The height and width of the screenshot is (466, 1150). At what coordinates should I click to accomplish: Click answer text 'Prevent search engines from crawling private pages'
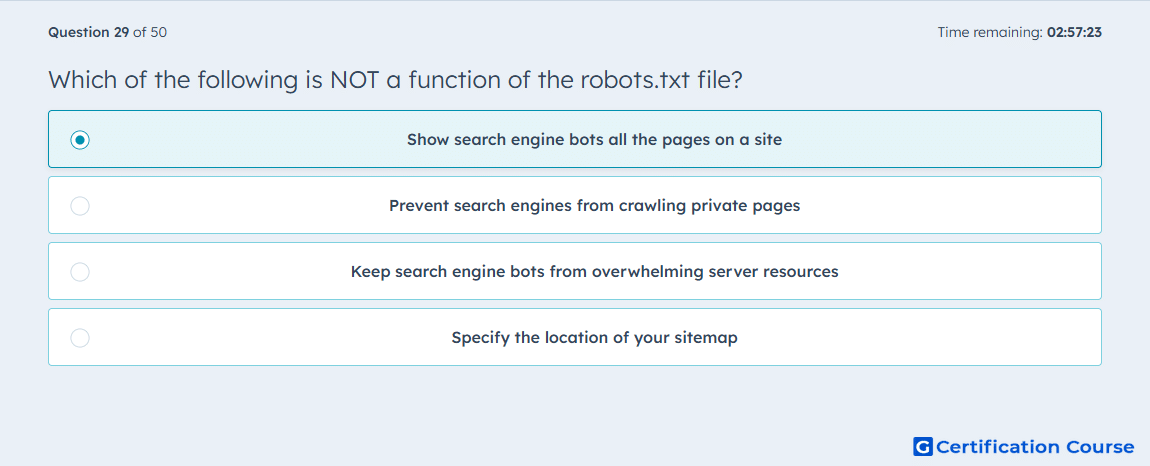click(594, 205)
